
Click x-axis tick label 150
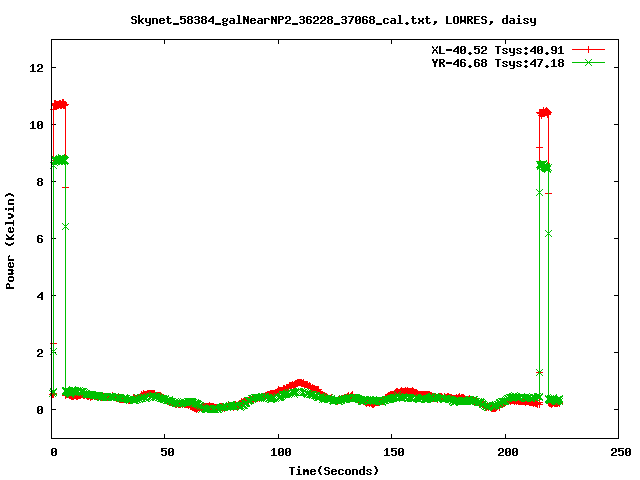pos(394,452)
